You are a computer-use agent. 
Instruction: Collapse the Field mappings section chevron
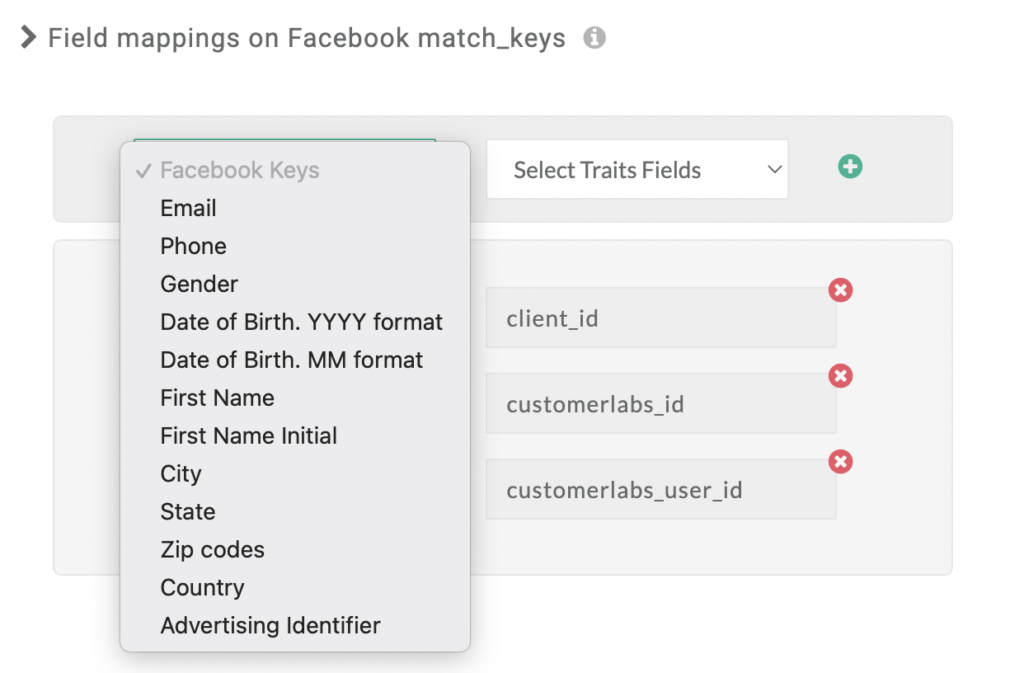click(x=28, y=37)
